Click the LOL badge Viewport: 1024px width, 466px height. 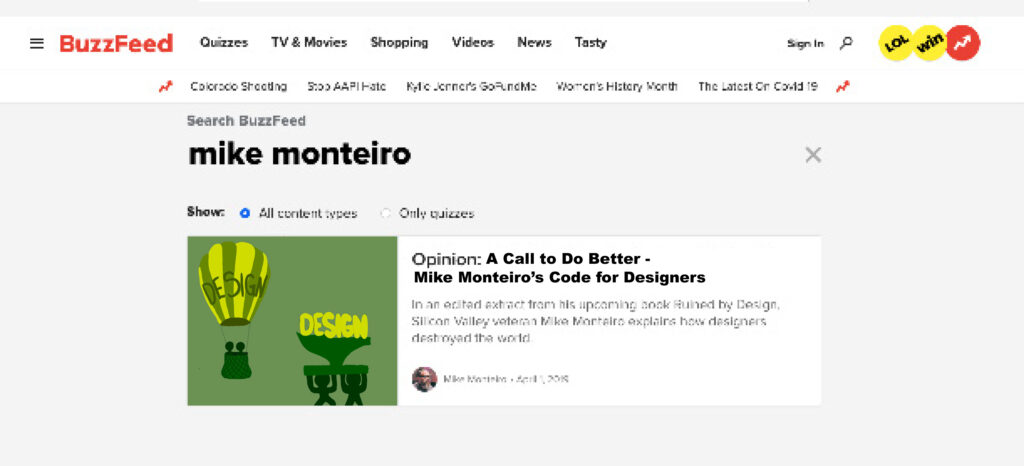point(895,43)
